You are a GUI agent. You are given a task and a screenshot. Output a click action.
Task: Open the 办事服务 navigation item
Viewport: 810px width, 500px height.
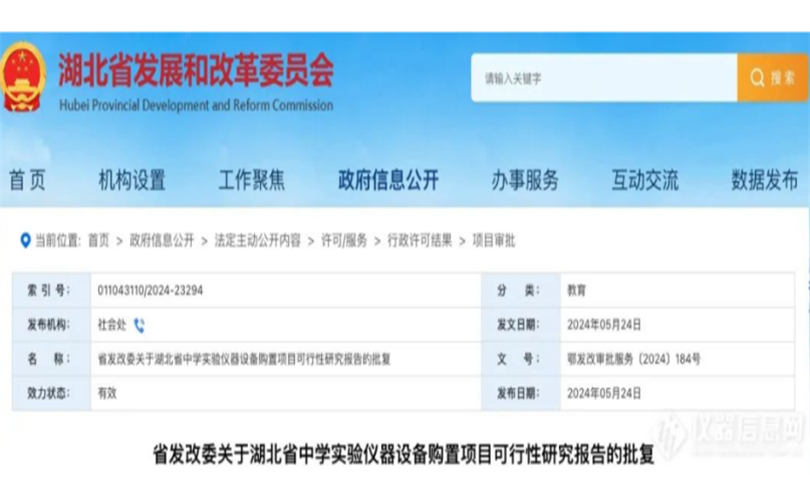525,180
